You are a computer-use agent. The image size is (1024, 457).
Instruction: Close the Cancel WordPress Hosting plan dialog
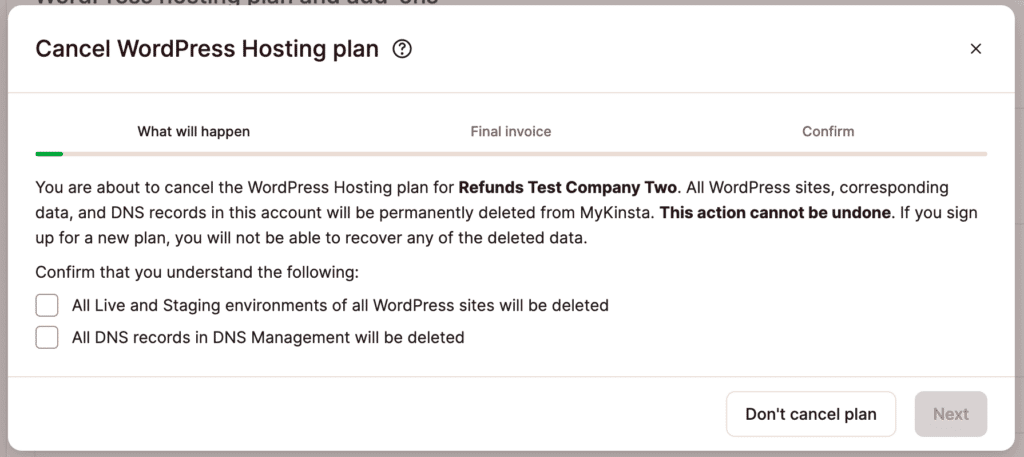click(x=976, y=49)
